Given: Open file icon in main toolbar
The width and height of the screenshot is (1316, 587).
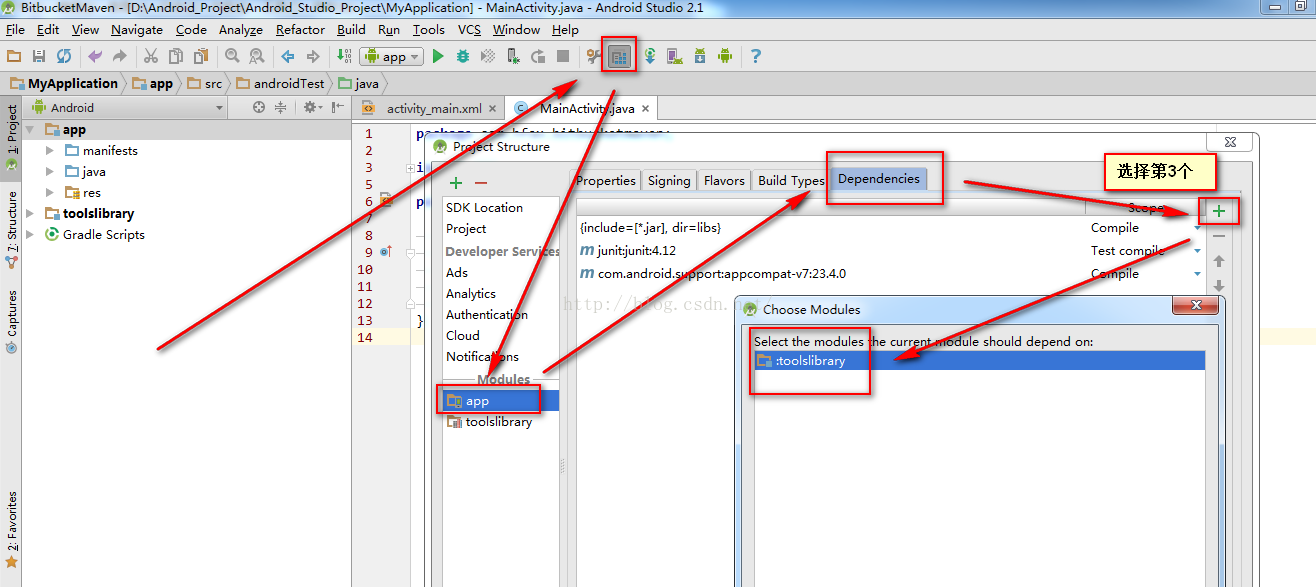Looking at the screenshot, I should coord(14,56).
